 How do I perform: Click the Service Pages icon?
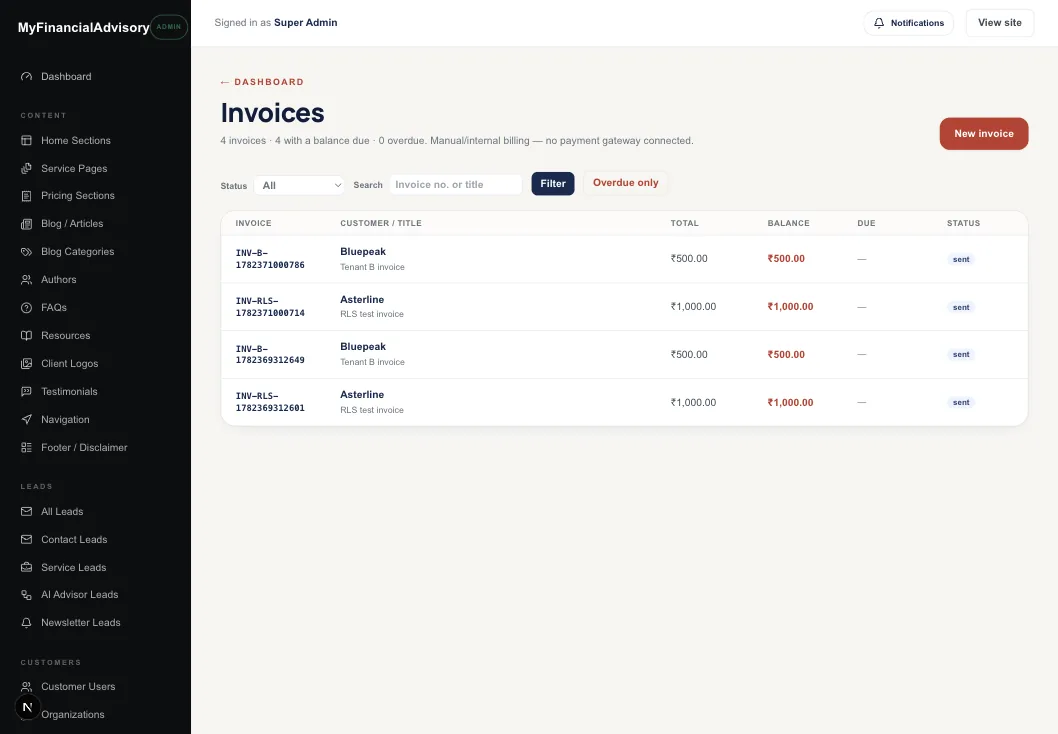point(26,168)
